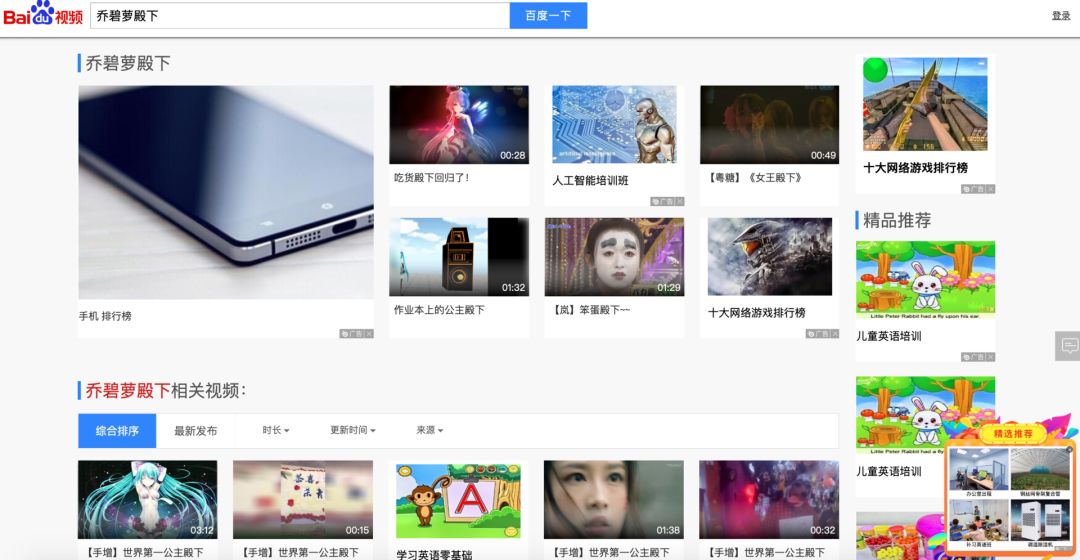Click the 百度一下 search button

click(x=548, y=15)
